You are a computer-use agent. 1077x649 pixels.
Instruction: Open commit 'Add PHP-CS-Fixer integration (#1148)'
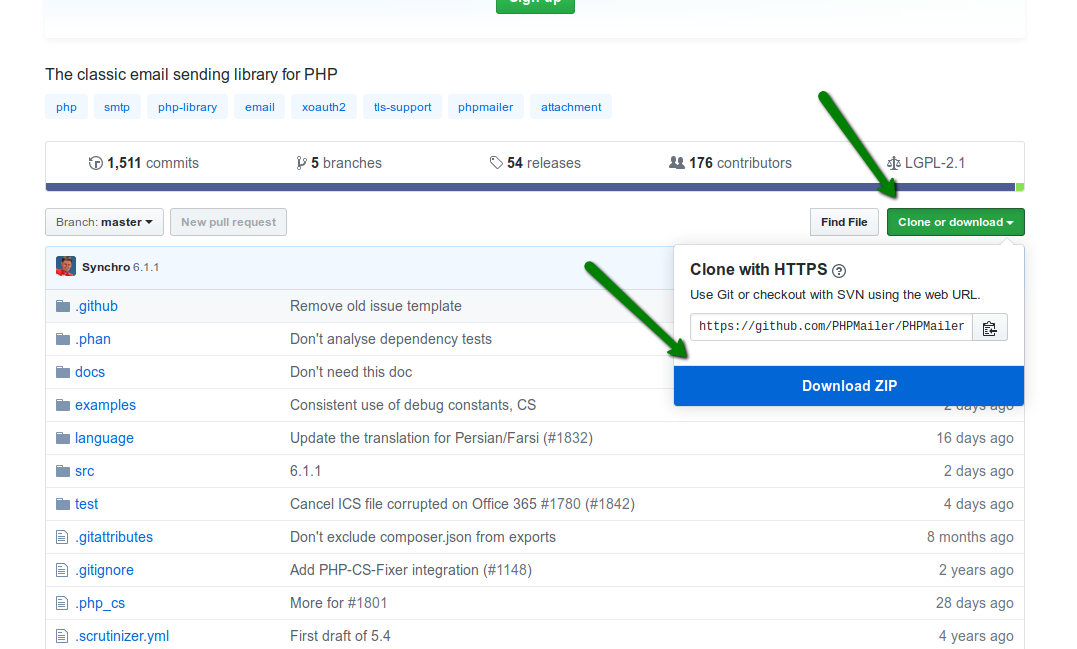(411, 570)
